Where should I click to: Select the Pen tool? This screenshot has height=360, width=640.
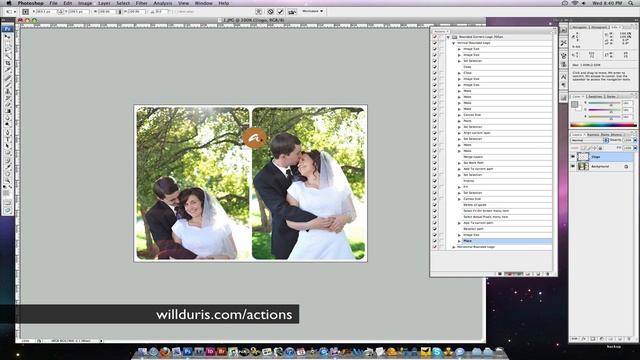click(x=7, y=132)
